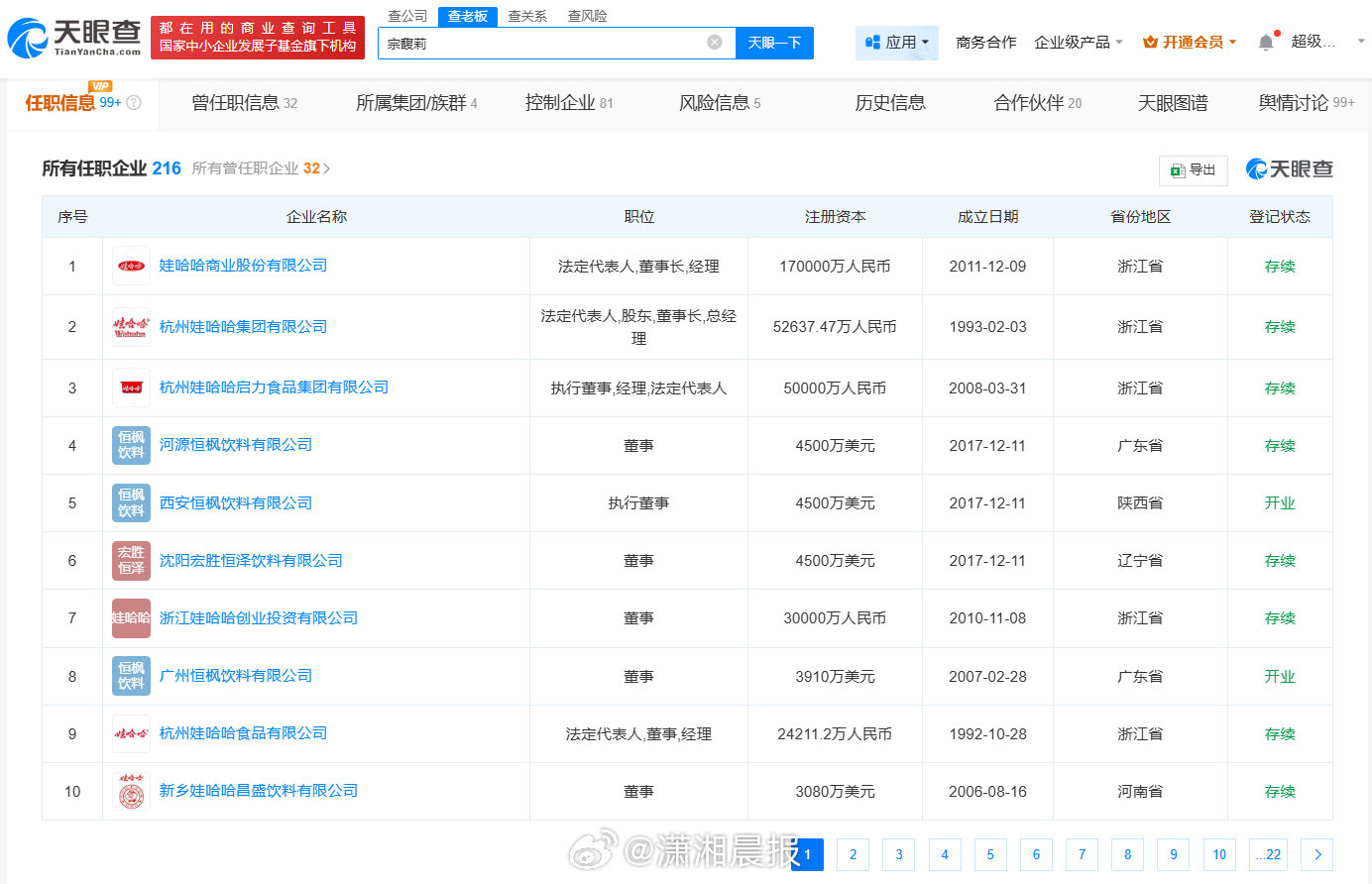Open 杭州娃哈哈食品有限公司 link

[x=243, y=732]
